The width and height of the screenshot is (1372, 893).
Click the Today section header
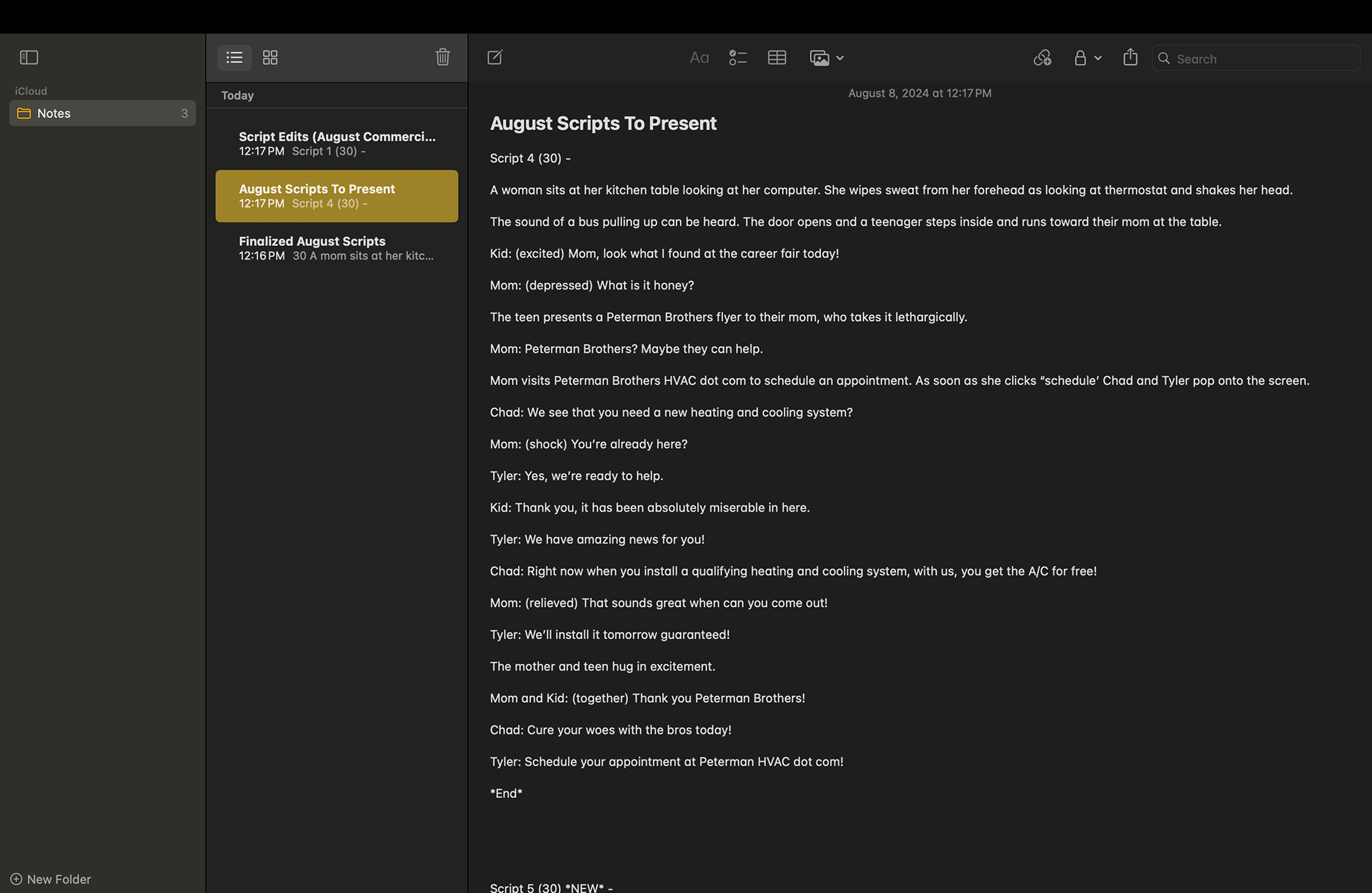[x=237, y=95]
